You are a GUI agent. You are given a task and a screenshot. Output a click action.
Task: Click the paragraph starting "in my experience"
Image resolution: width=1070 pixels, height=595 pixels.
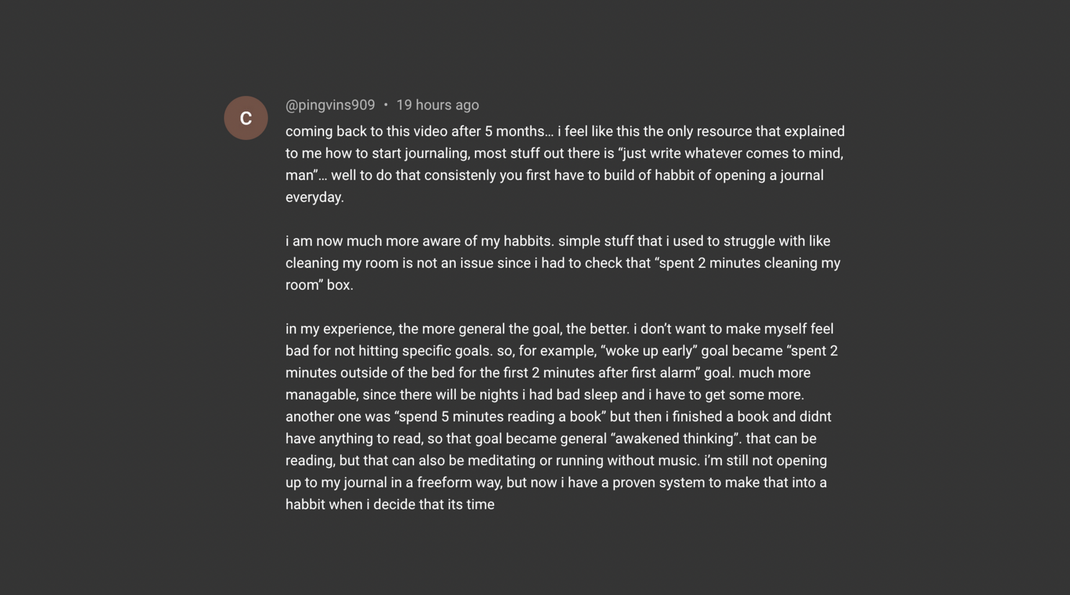tap(562, 416)
